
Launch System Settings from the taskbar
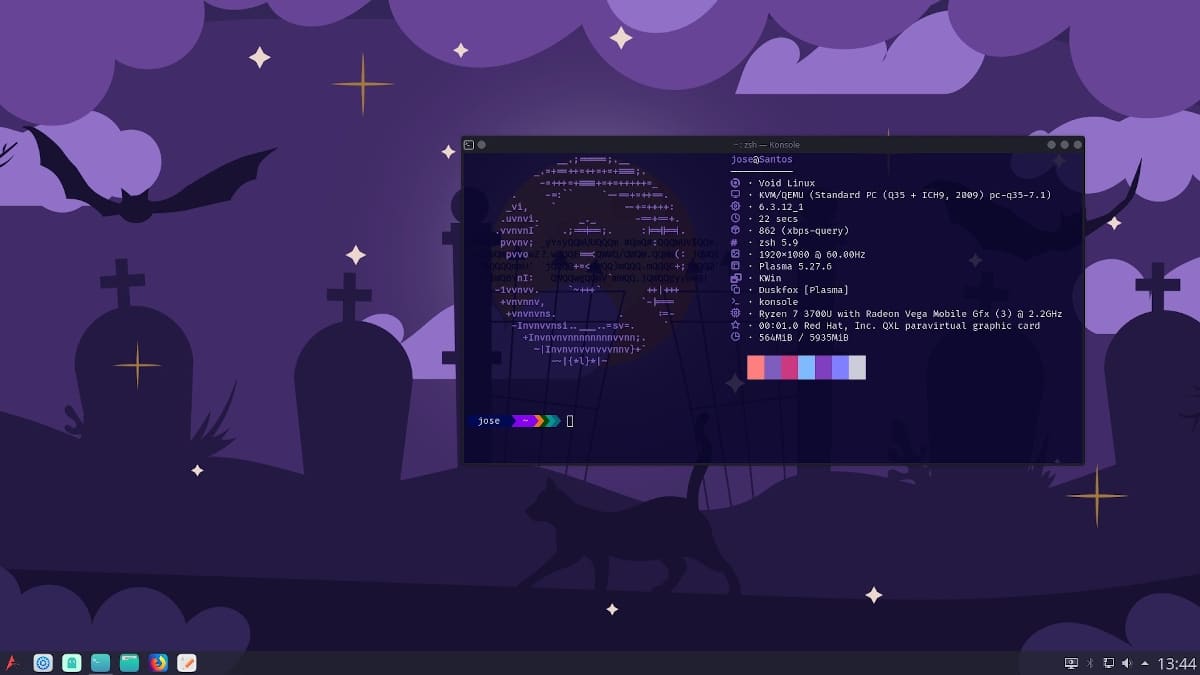(43, 662)
